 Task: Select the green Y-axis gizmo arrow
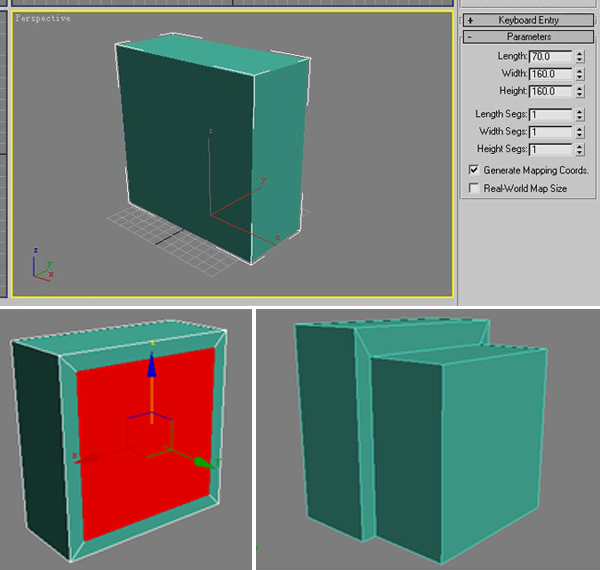click(x=204, y=463)
